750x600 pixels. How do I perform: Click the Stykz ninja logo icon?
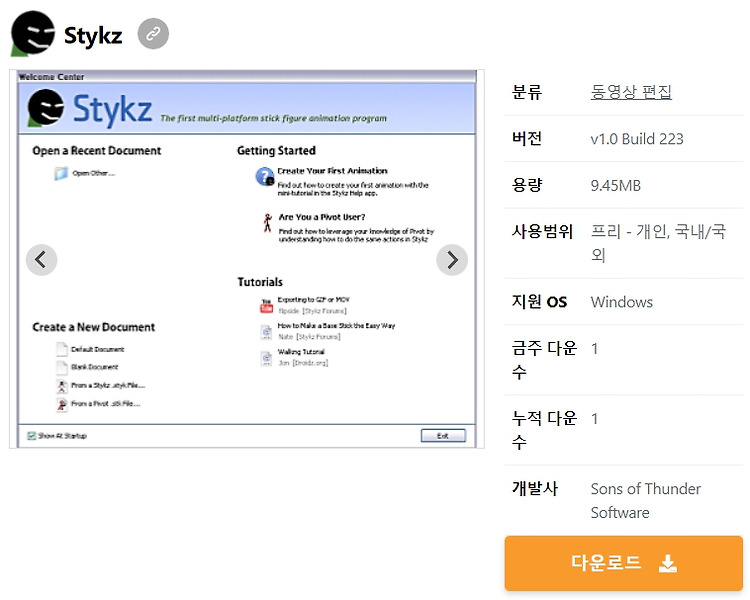pos(33,33)
